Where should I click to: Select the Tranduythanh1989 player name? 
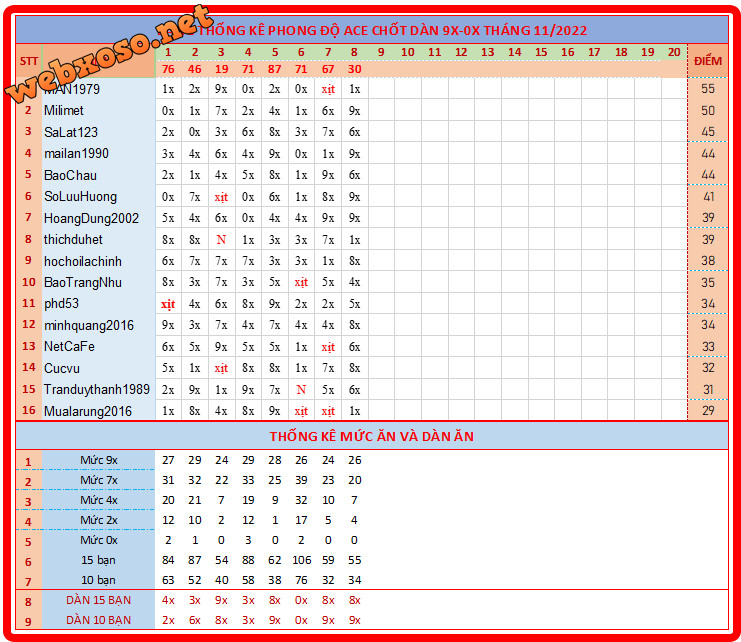tap(96, 390)
